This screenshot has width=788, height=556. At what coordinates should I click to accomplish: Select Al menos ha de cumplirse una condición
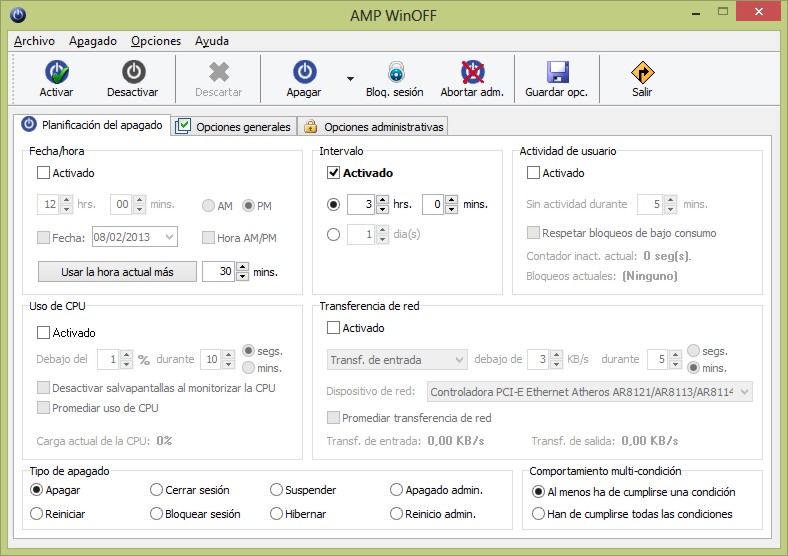tap(538, 492)
